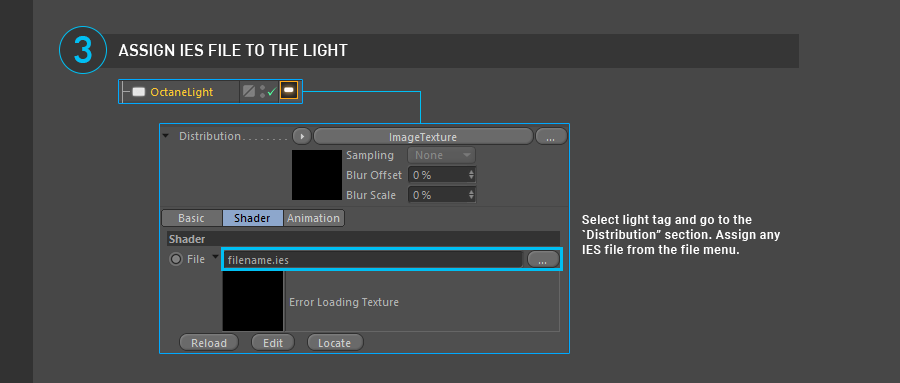The width and height of the screenshot is (900, 383).
Task: Click the Distribution label
Action: point(210,136)
